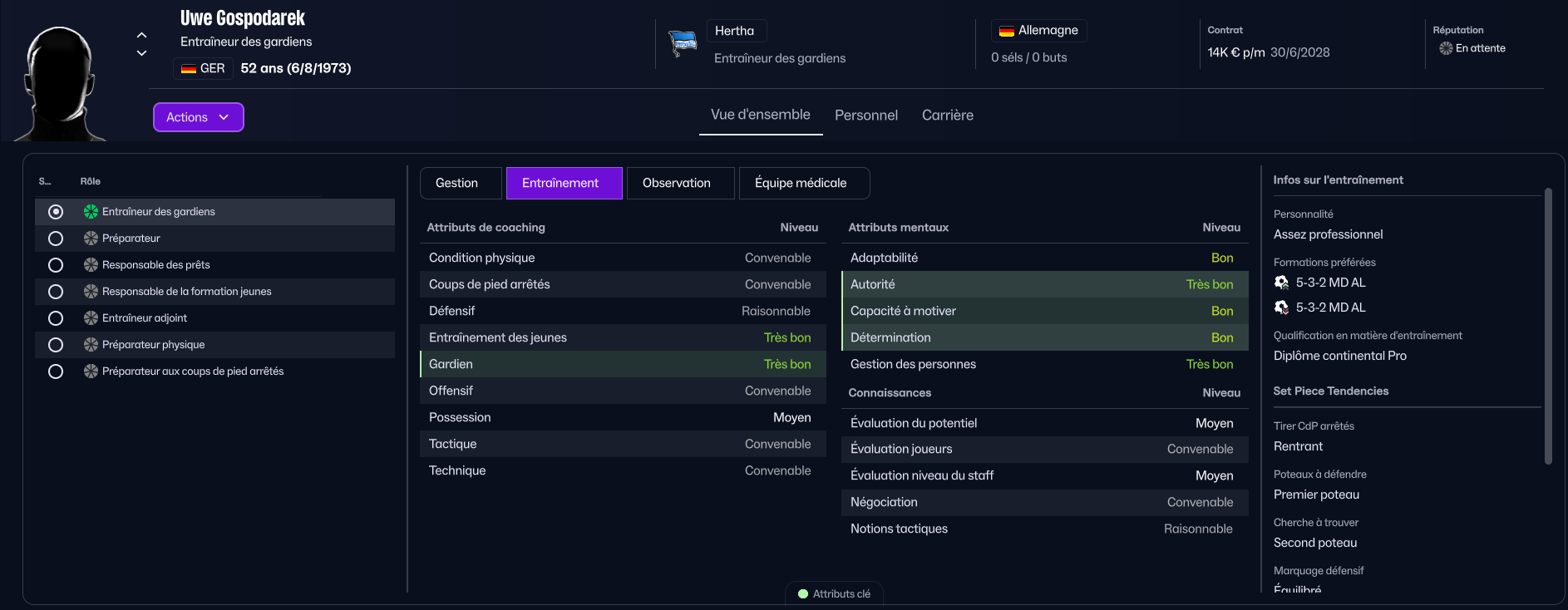The image size is (1568, 610).
Task: Click the Hertha club badge icon
Action: [683, 42]
